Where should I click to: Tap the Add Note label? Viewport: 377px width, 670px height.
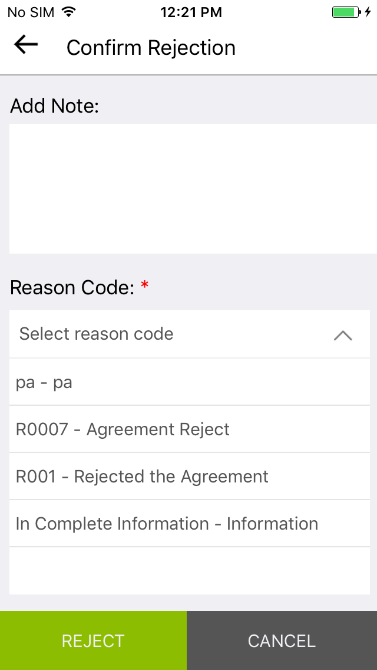54,106
